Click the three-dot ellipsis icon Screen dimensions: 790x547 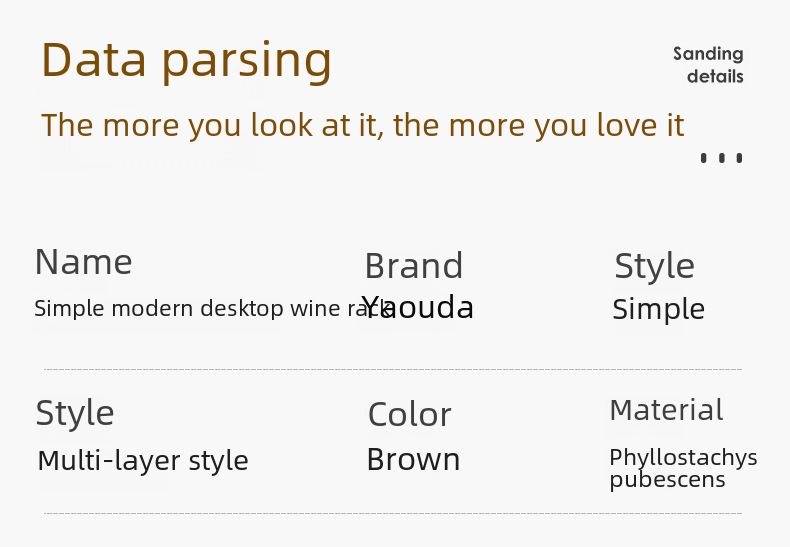click(x=721, y=158)
